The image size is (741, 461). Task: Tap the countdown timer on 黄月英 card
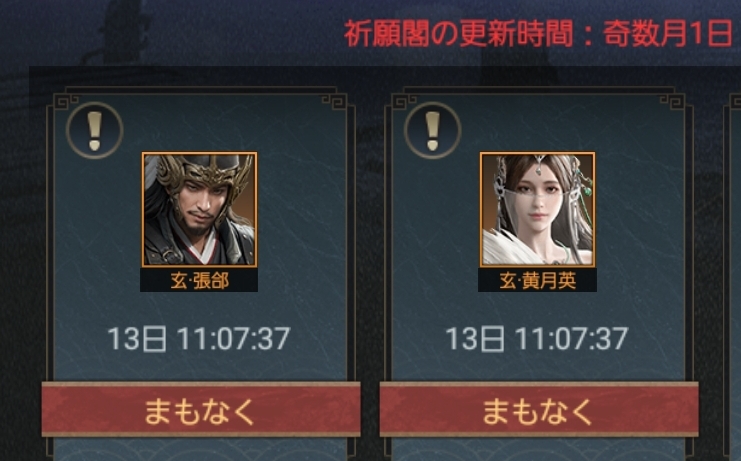pyautogui.click(x=537, y=339)
